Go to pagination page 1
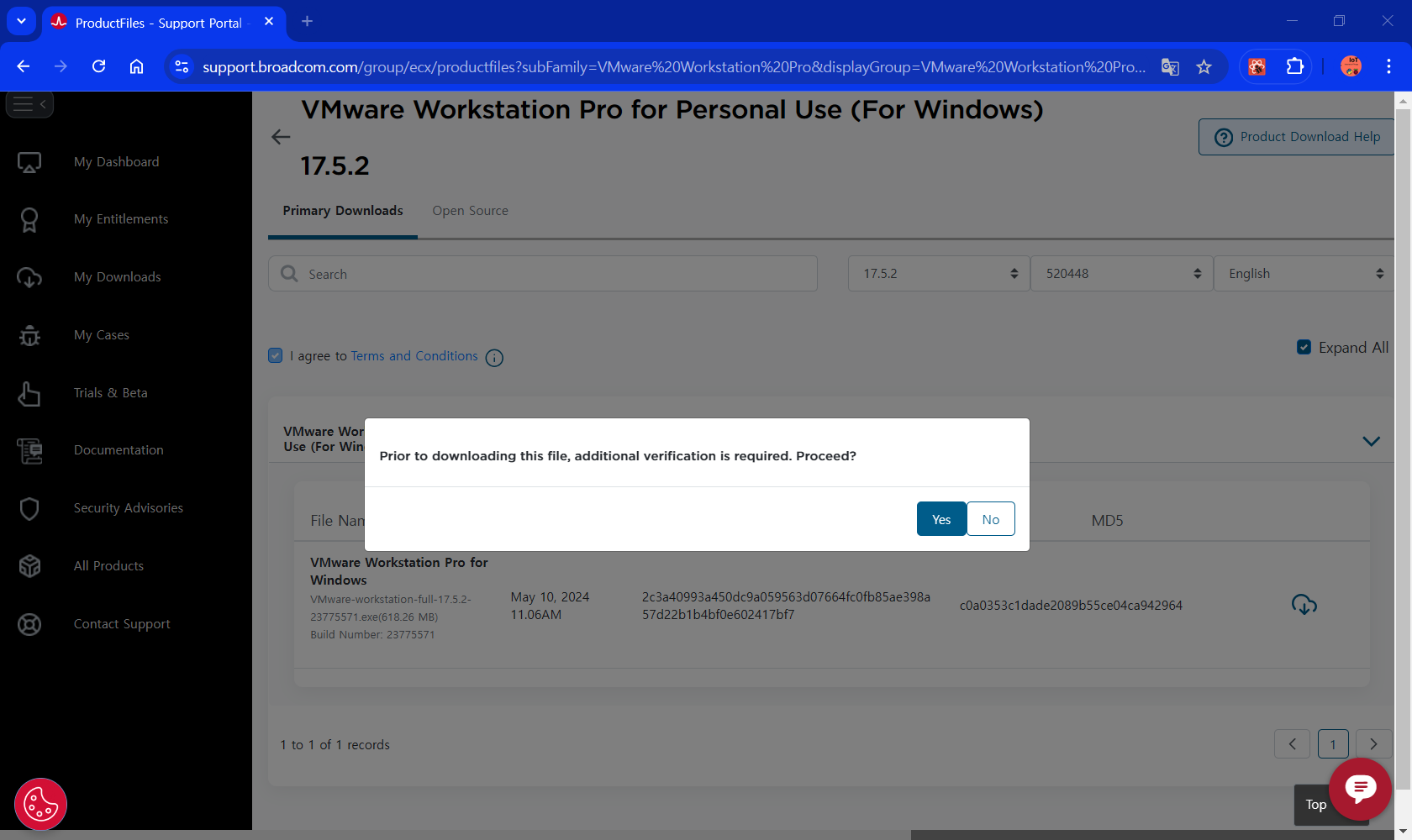The image size is (1412, 840). click(1333, 744)
